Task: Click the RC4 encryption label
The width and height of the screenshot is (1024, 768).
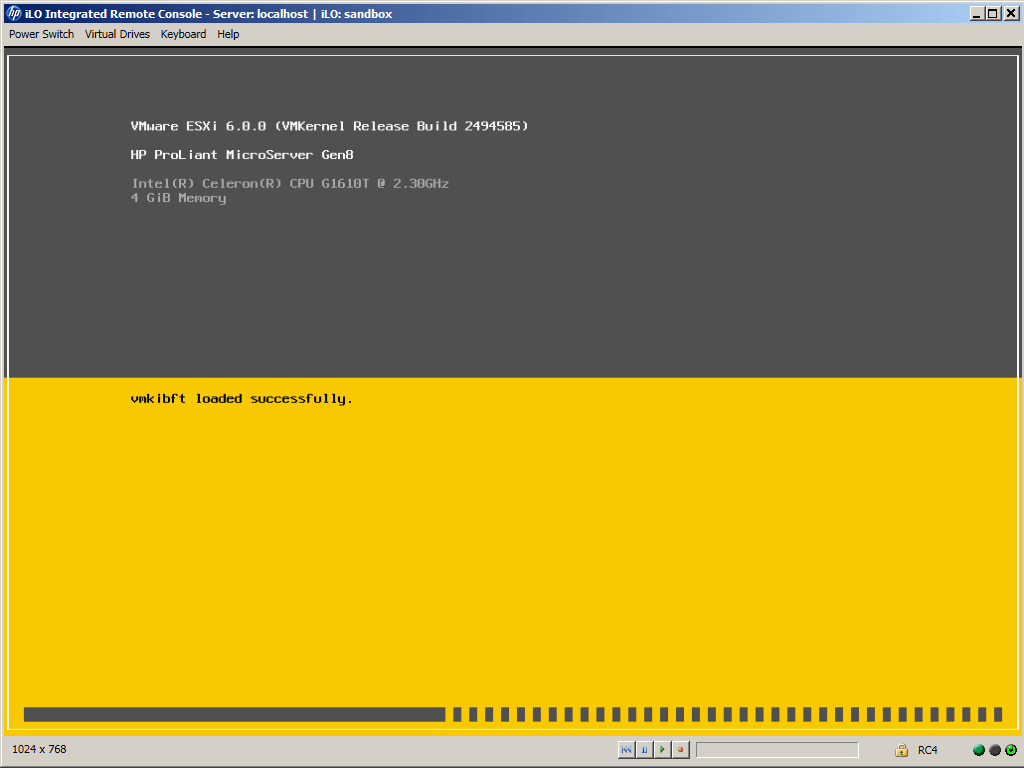Action: pyautogui.click(x=927, y=750)
